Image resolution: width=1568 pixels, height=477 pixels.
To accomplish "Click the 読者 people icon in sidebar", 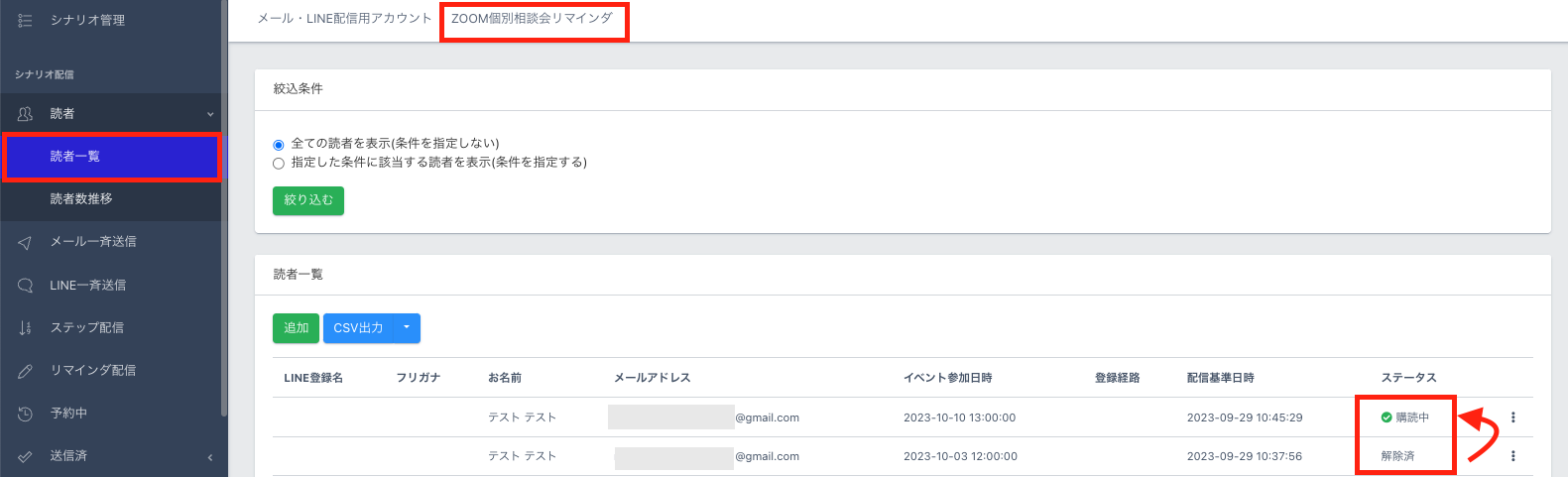I will coord(26,114).
